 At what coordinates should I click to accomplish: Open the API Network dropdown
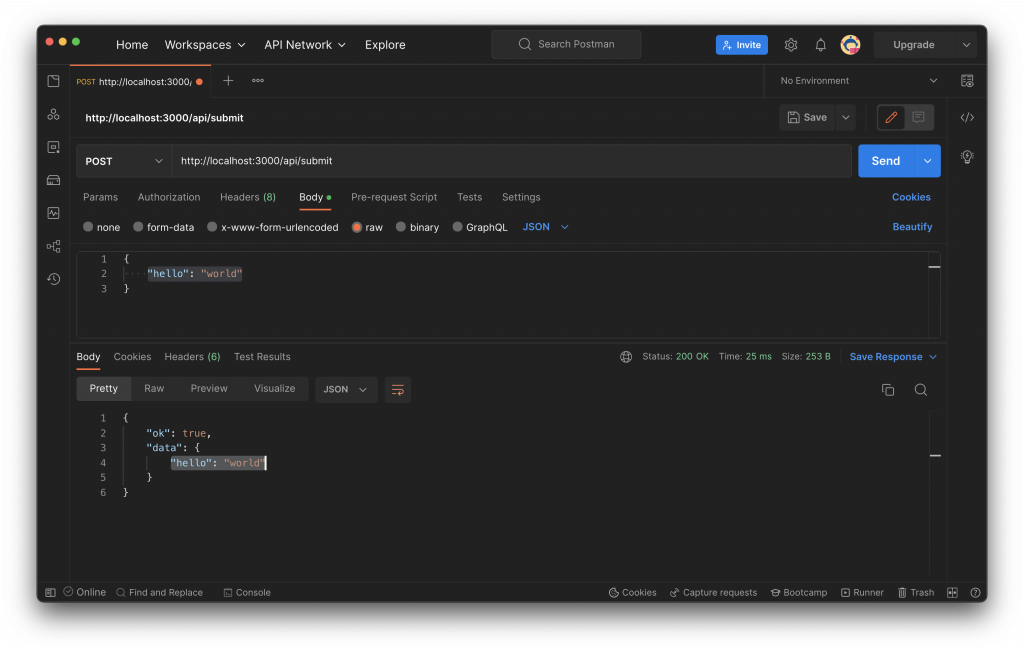coord(304,44)
